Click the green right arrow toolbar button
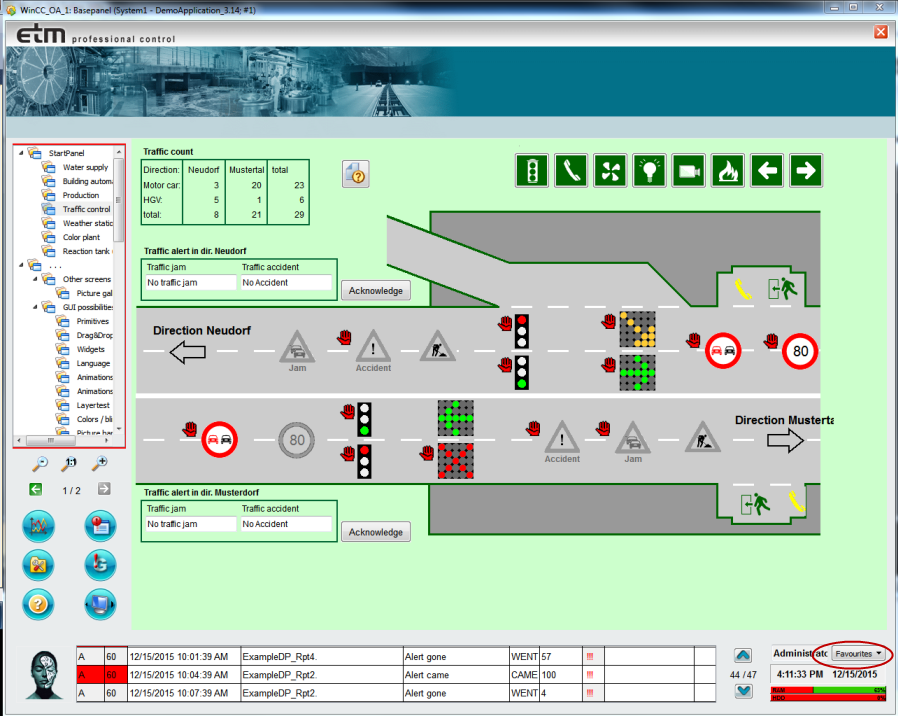 click(806, 171)
